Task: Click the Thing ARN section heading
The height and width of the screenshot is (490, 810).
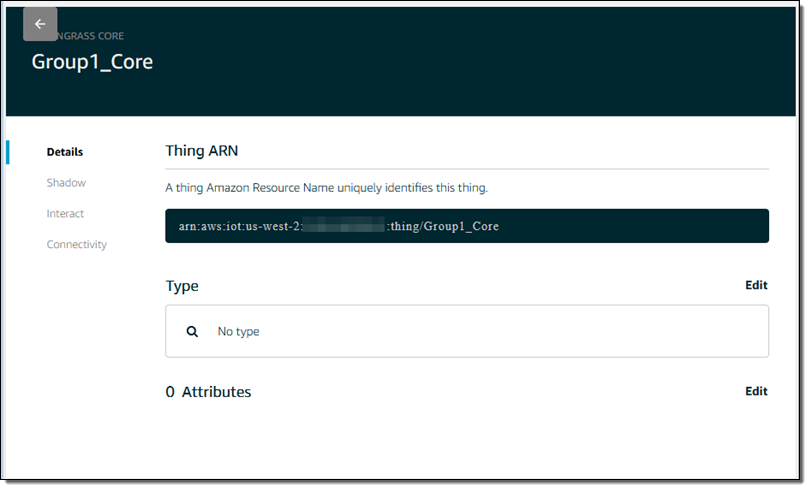Action: click(x=201, y=151)
